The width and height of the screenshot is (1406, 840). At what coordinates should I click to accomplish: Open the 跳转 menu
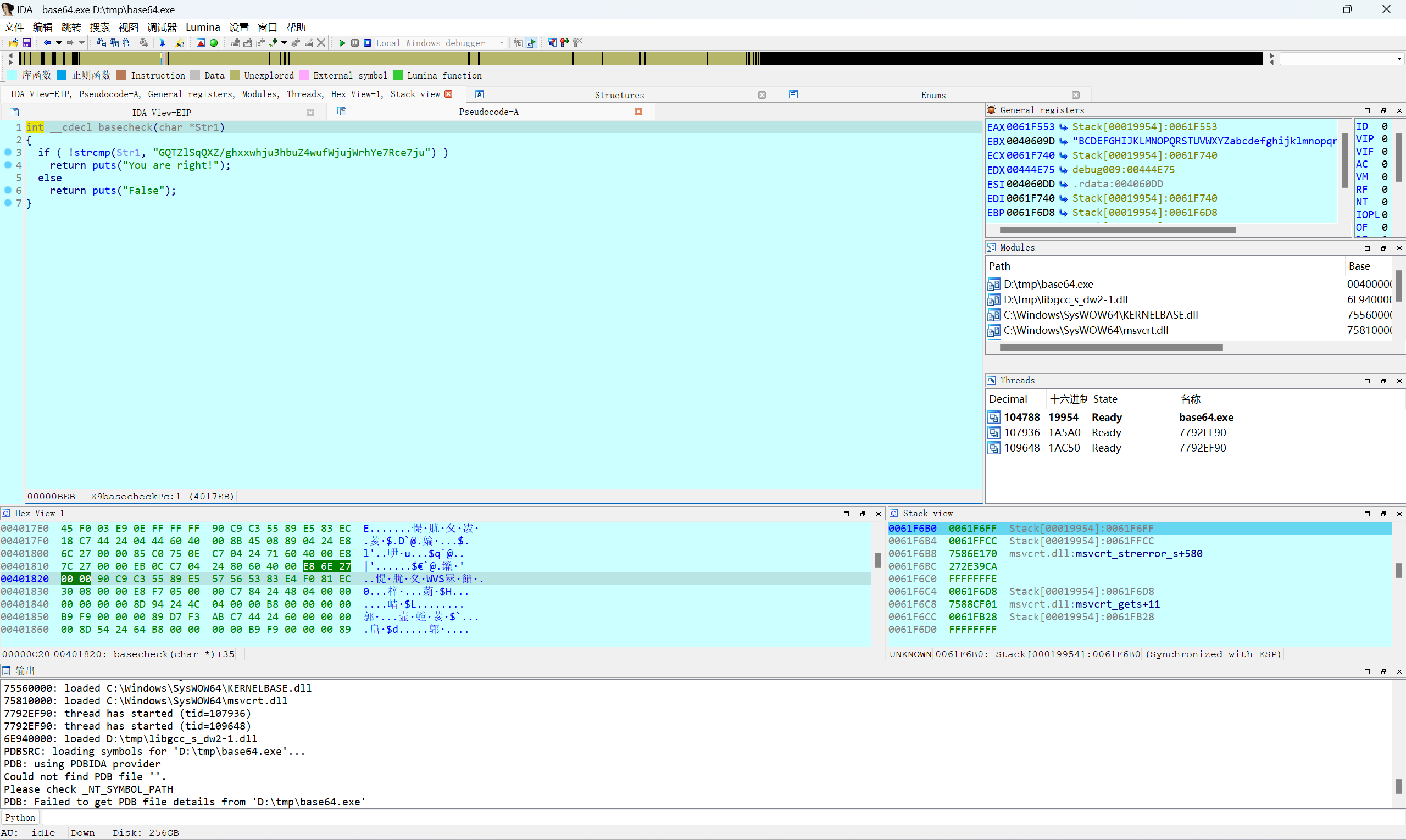(x=71, y=27)
